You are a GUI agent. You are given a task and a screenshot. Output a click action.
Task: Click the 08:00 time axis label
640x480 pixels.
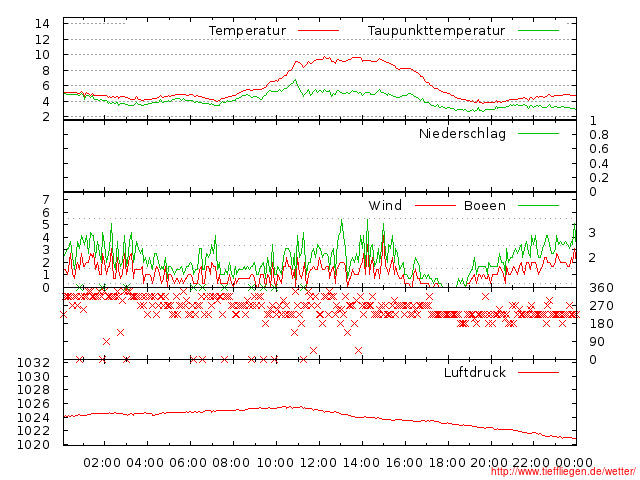(x=231, y=463)
